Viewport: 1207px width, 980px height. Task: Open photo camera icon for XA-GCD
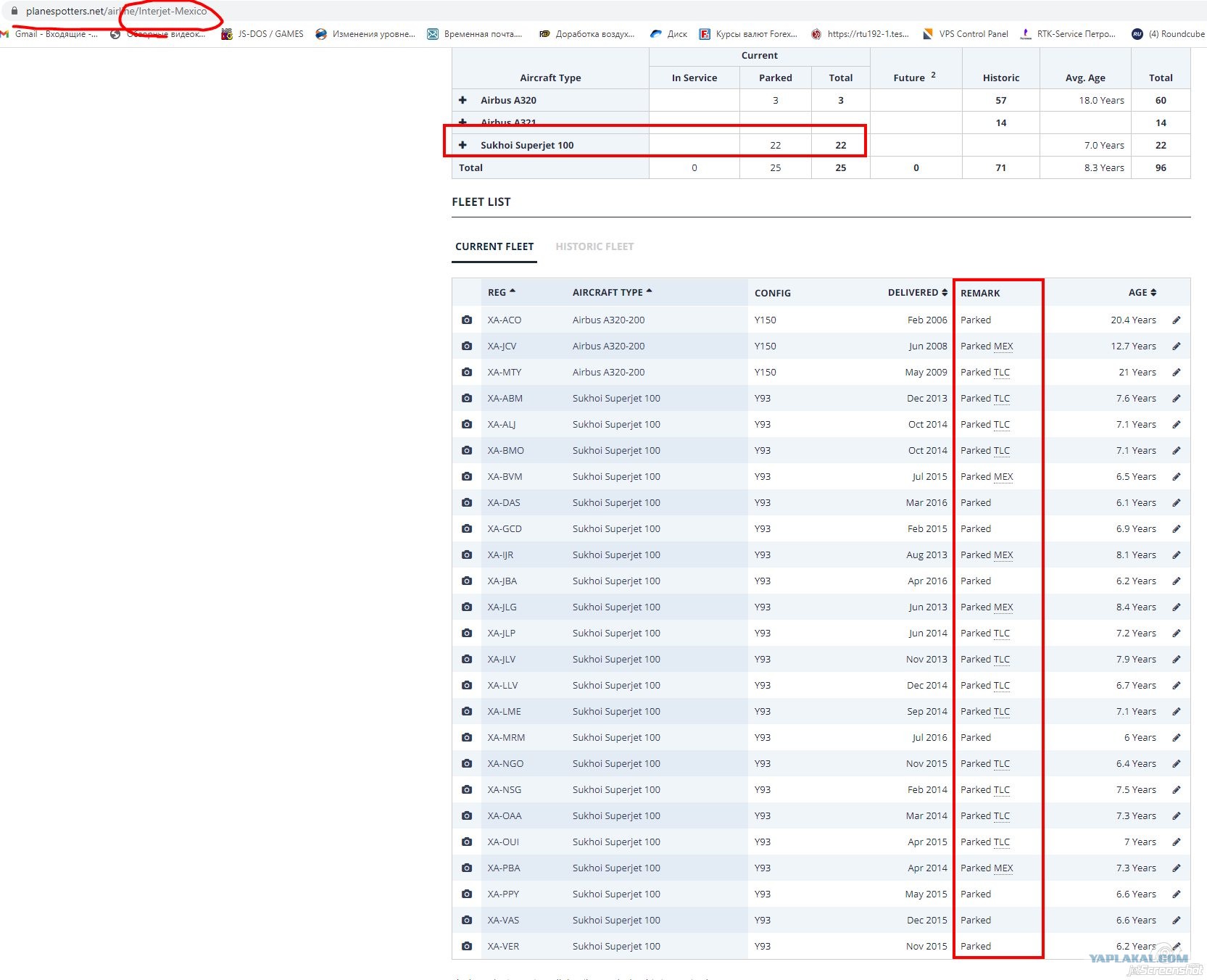pyautogui.click(x=467, y=528)
